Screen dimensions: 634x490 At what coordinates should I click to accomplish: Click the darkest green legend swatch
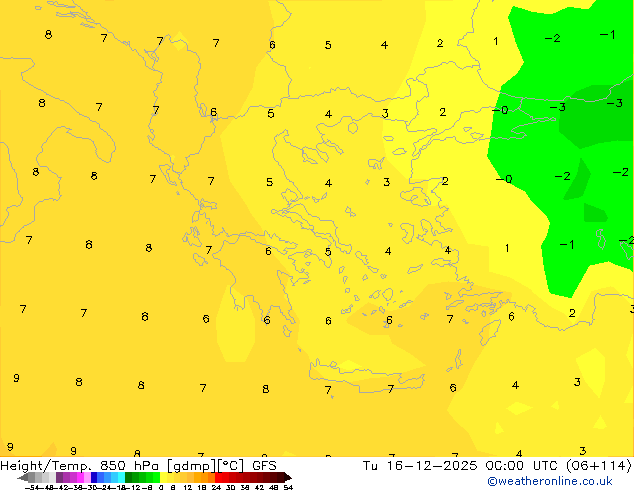tap(129, 477)
